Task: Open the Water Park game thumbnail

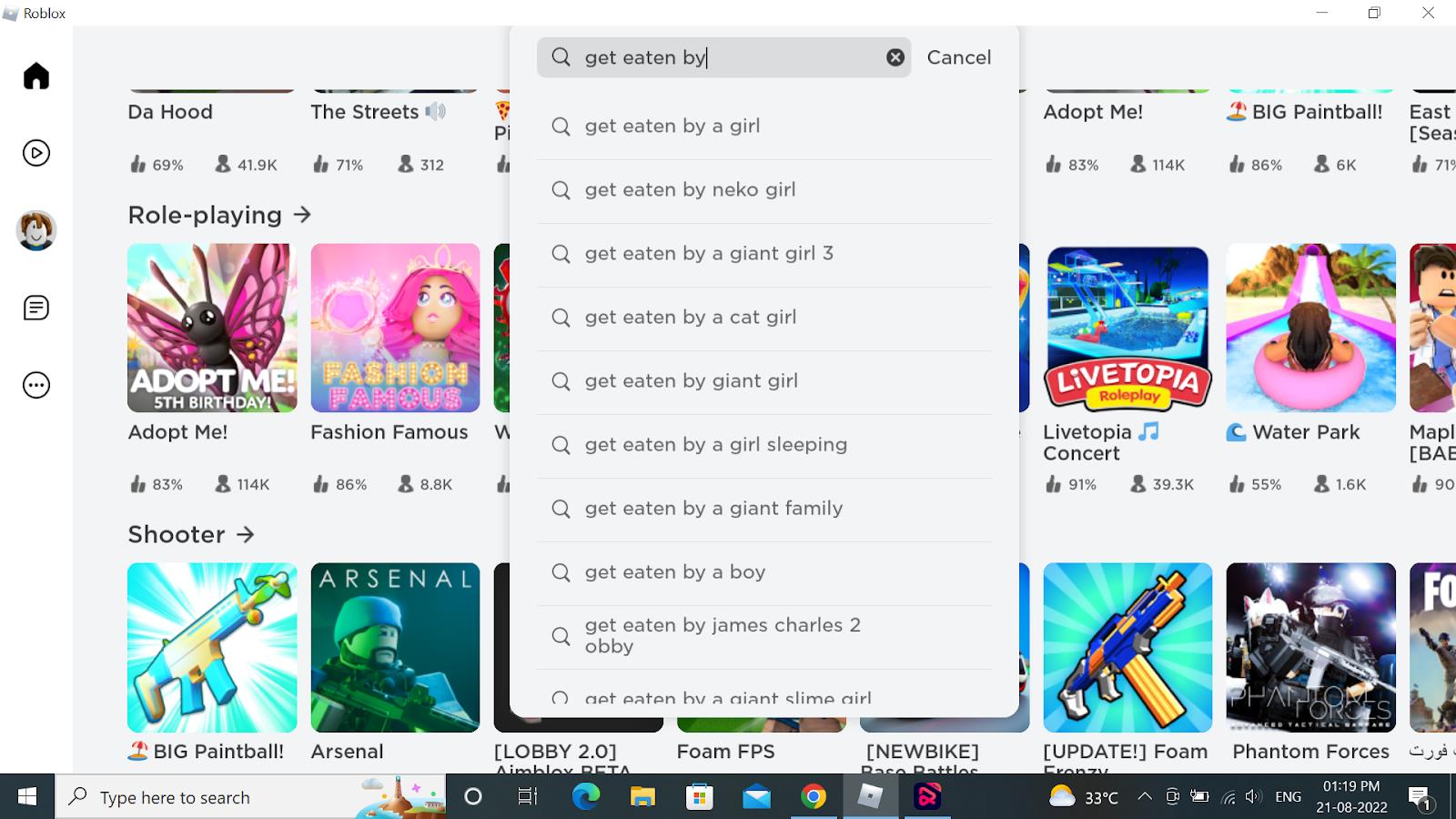Action: pyautogui.click(x=1310, y=328)
